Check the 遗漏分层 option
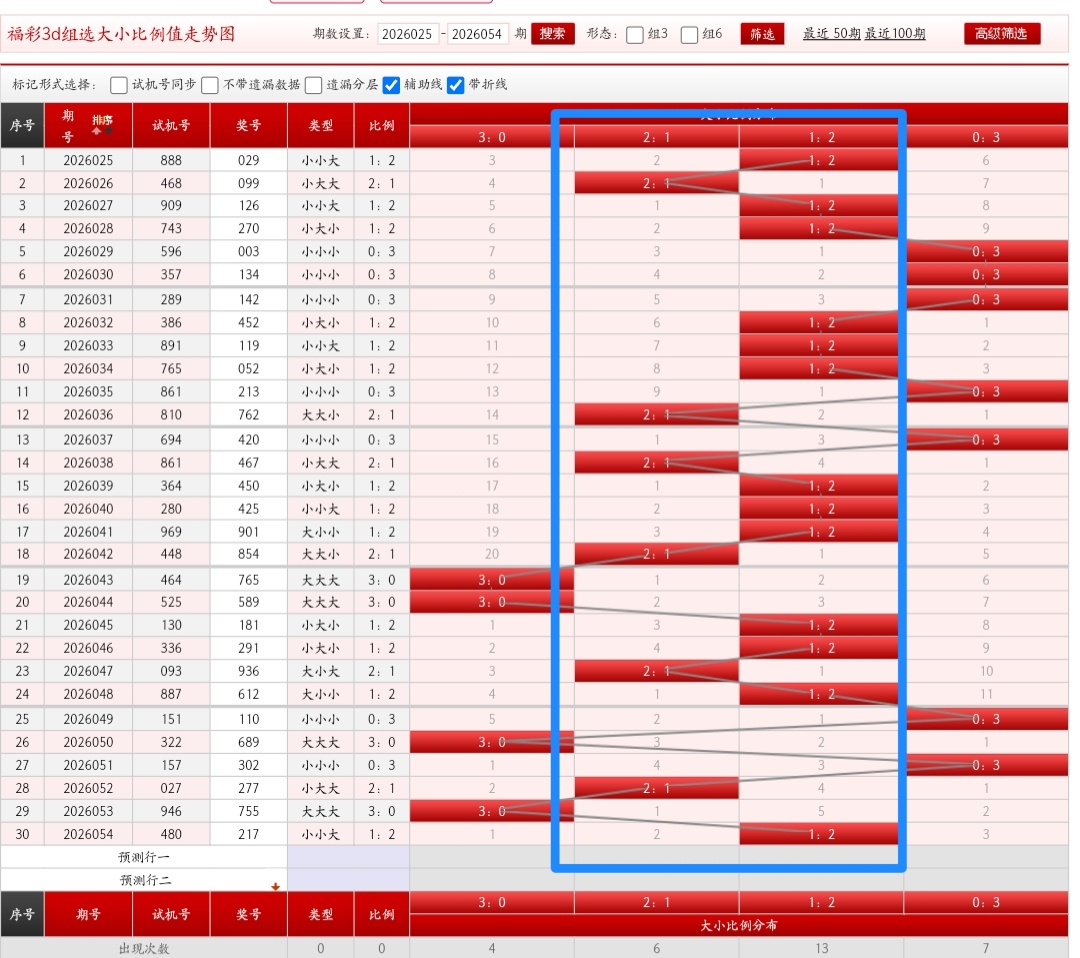The width and height of the screenshot is (1080, 958). pos(314,85)
